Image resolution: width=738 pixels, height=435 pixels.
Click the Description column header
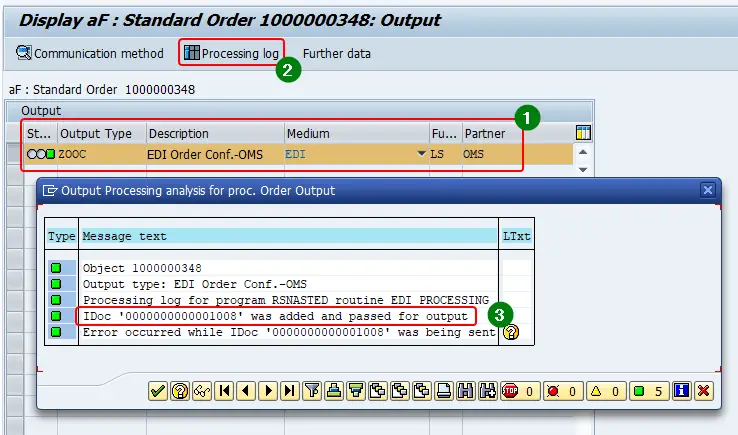pyautogui.click(x=215, y=134)
